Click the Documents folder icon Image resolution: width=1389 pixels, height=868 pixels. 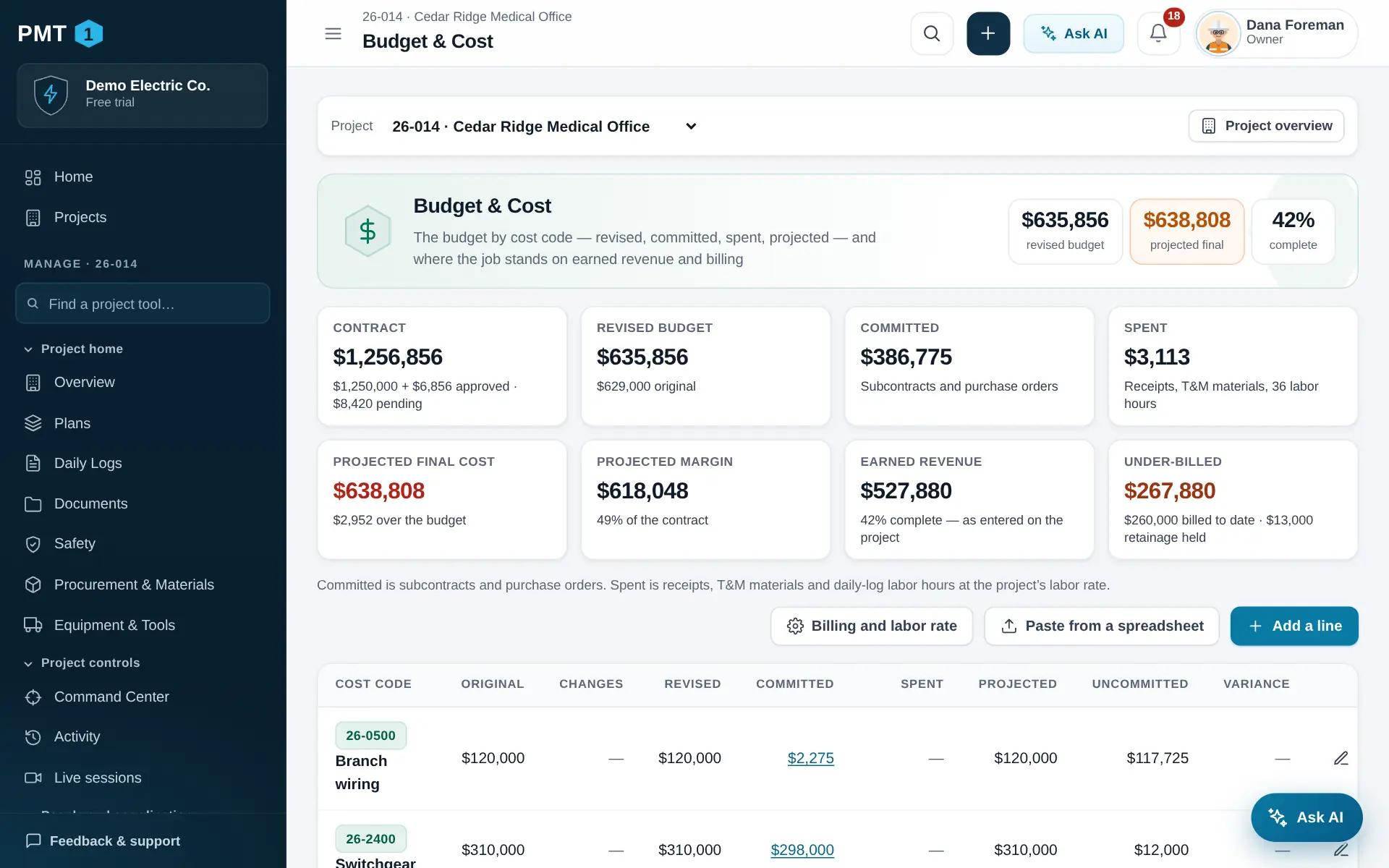point(33,504)
